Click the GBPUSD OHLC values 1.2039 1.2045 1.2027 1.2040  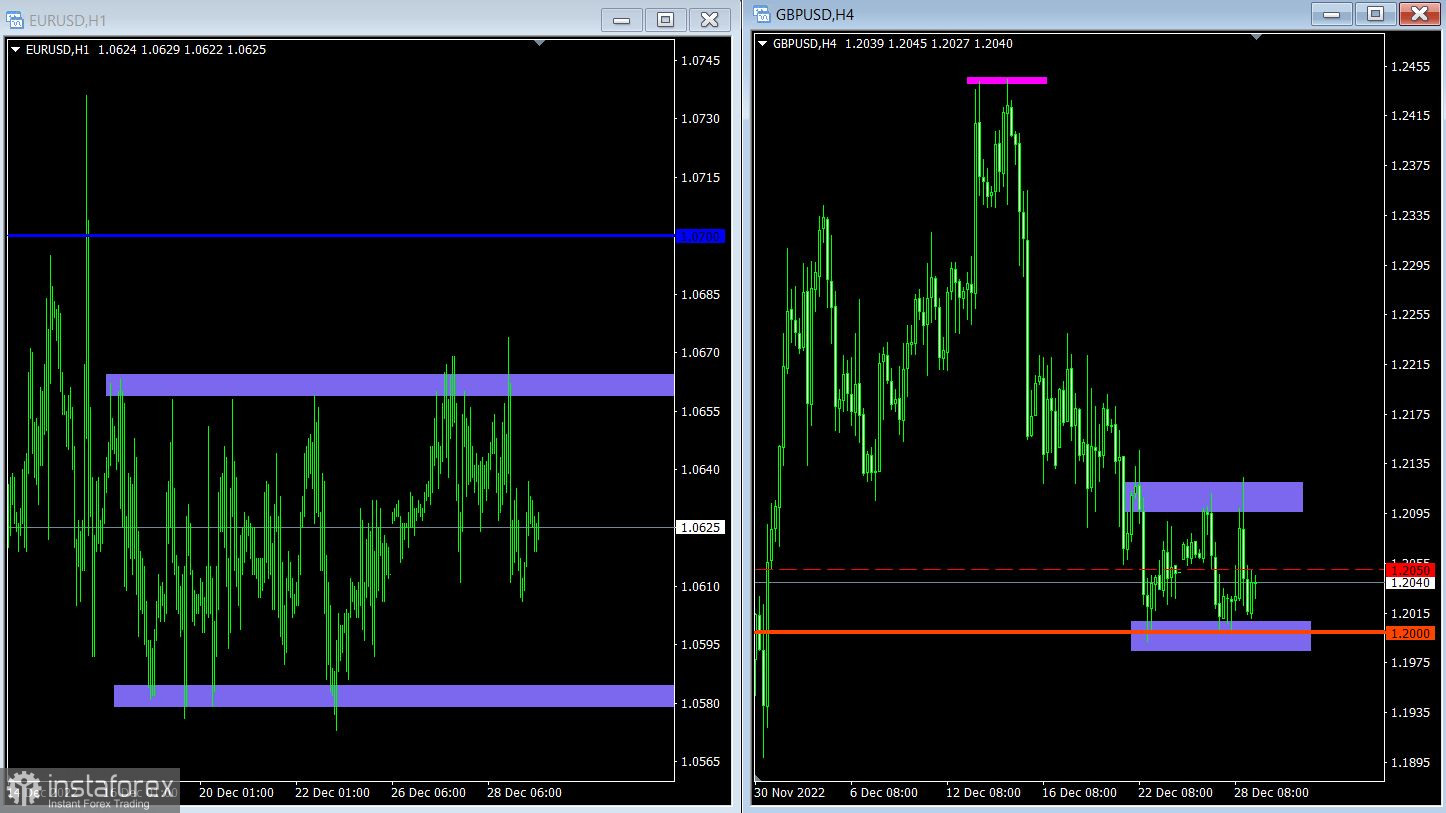coord(929,43)
